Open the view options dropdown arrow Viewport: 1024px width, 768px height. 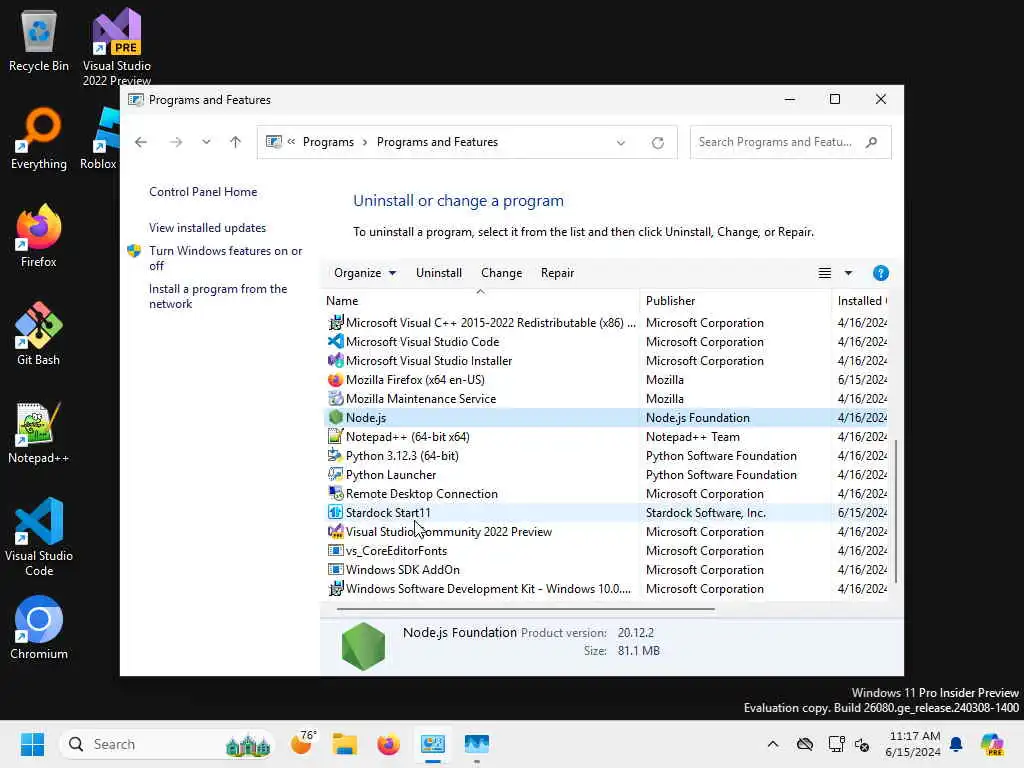848,273
